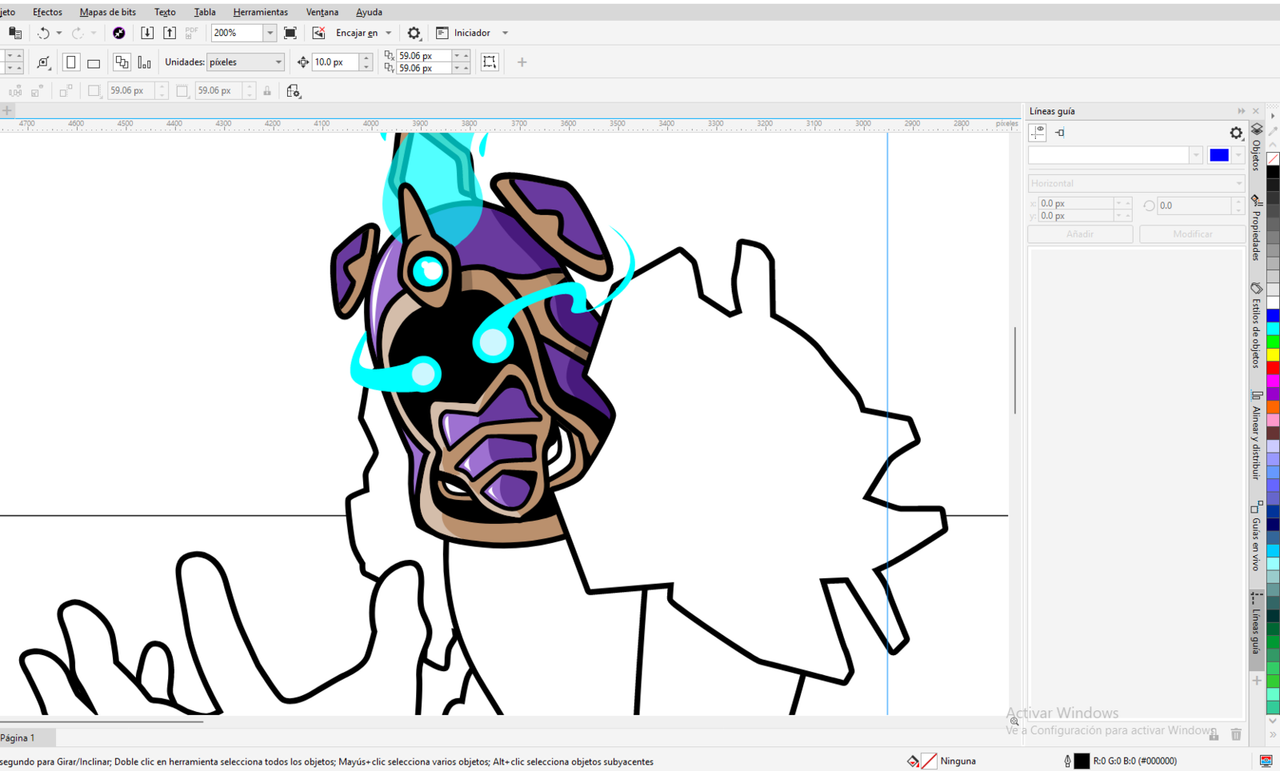
Task: Collapse the Líneas guía docker with double arrows
Action: point(1241,111)
